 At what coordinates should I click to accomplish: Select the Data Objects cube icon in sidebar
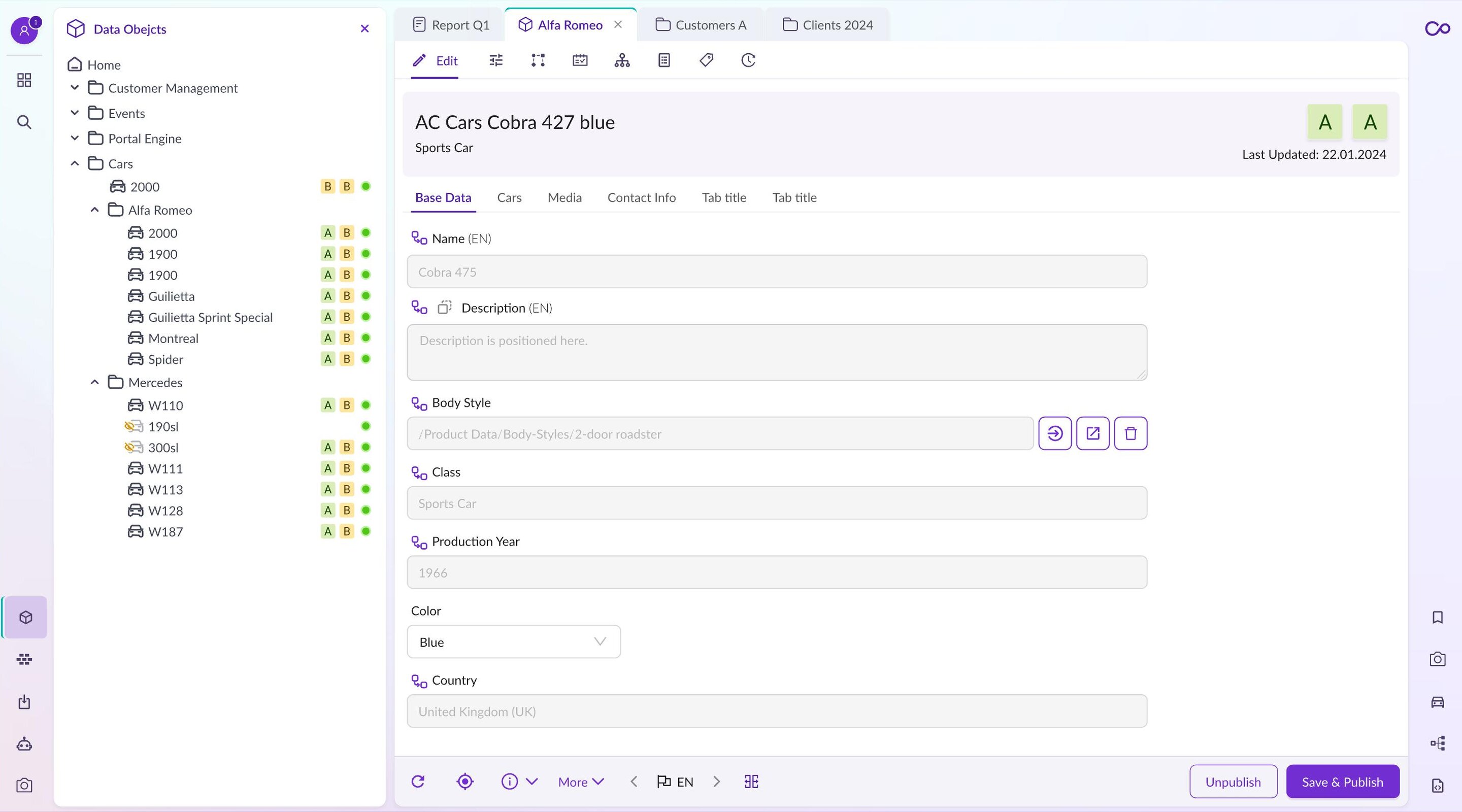[x=25, y=617]
